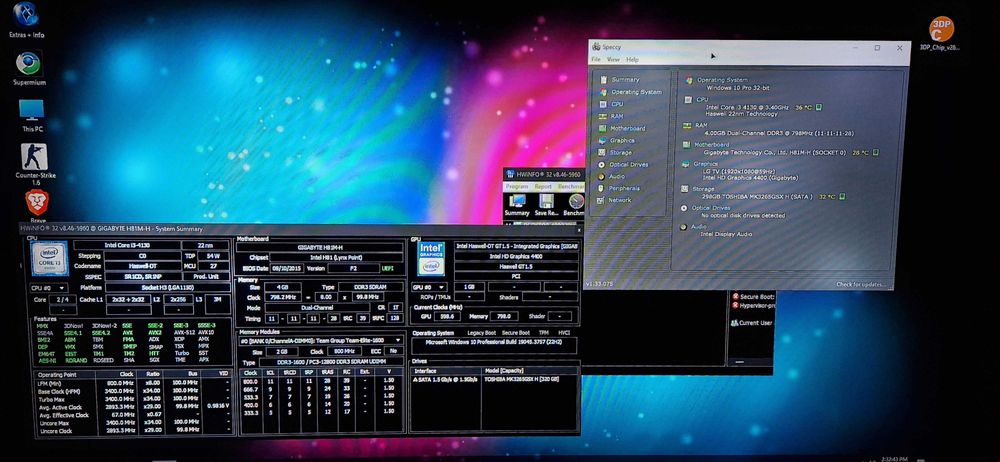
Task: Click the Intel Graphics logo in HWiNFO
Action: 431,257
